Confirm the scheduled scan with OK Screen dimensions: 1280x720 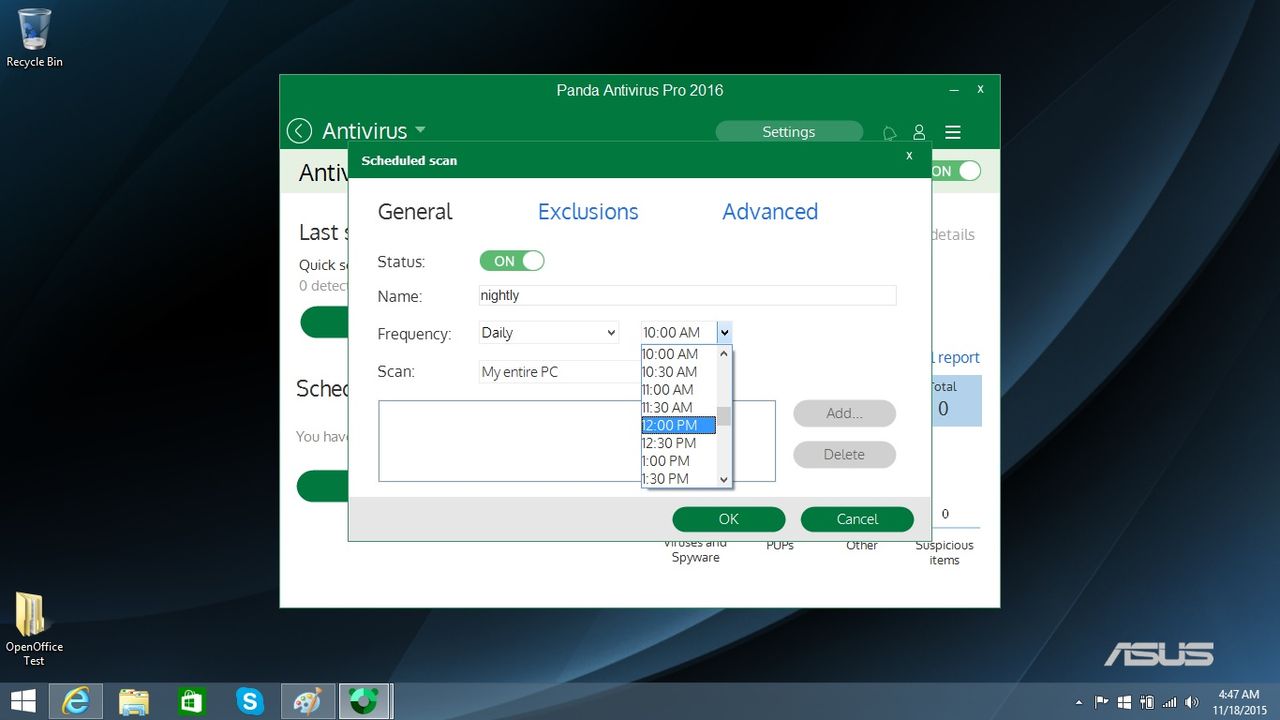pos(729,519)
